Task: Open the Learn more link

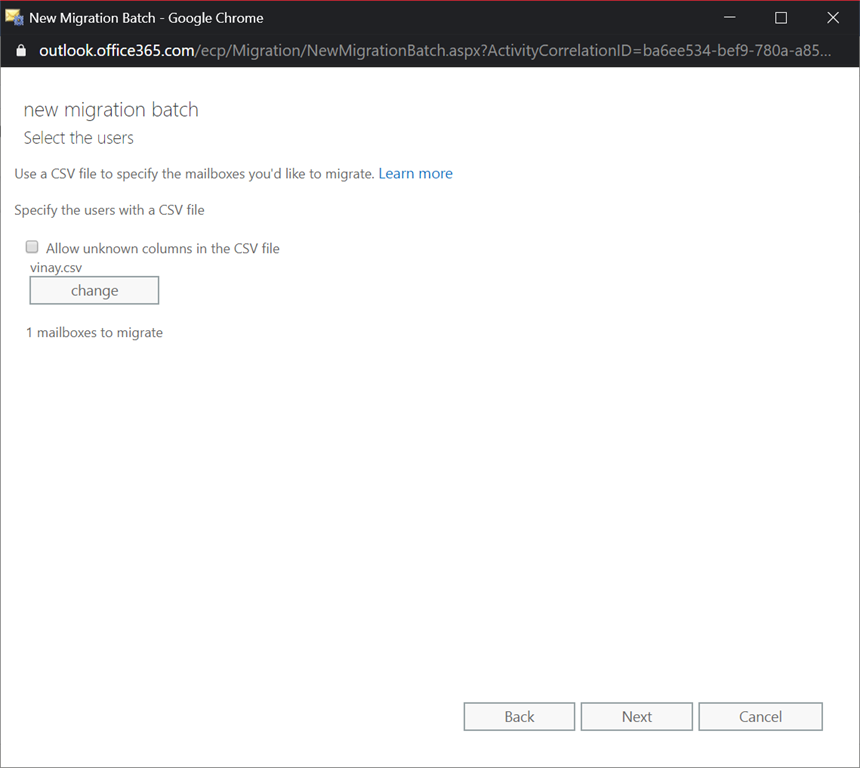Action: (415, 173)
